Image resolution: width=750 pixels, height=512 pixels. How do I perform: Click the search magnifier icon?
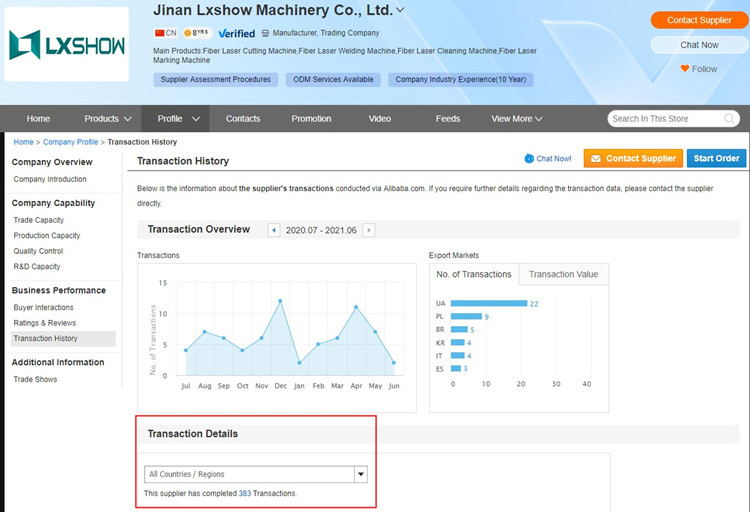[729, 119]
